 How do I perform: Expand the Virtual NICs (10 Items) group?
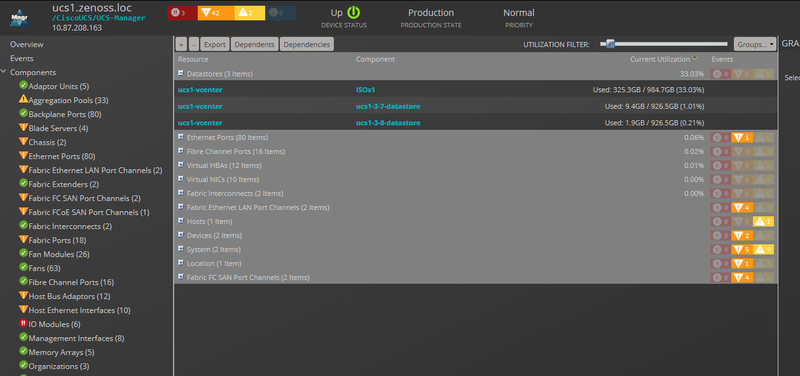(181, 180)
